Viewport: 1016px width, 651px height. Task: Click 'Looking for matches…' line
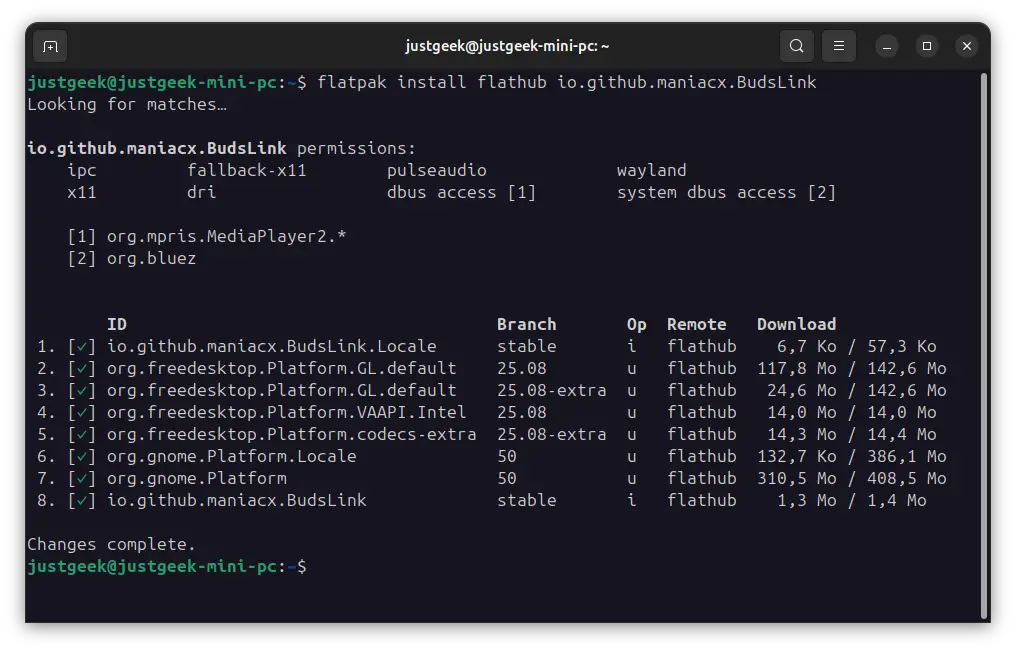click(127, 104)
